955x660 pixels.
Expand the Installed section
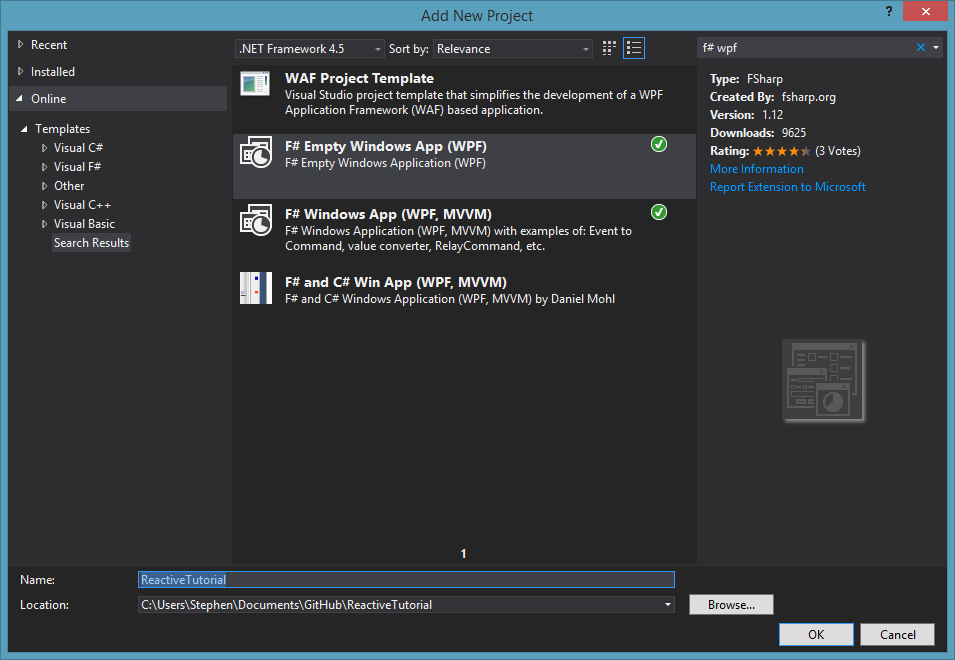coord(20,71)
